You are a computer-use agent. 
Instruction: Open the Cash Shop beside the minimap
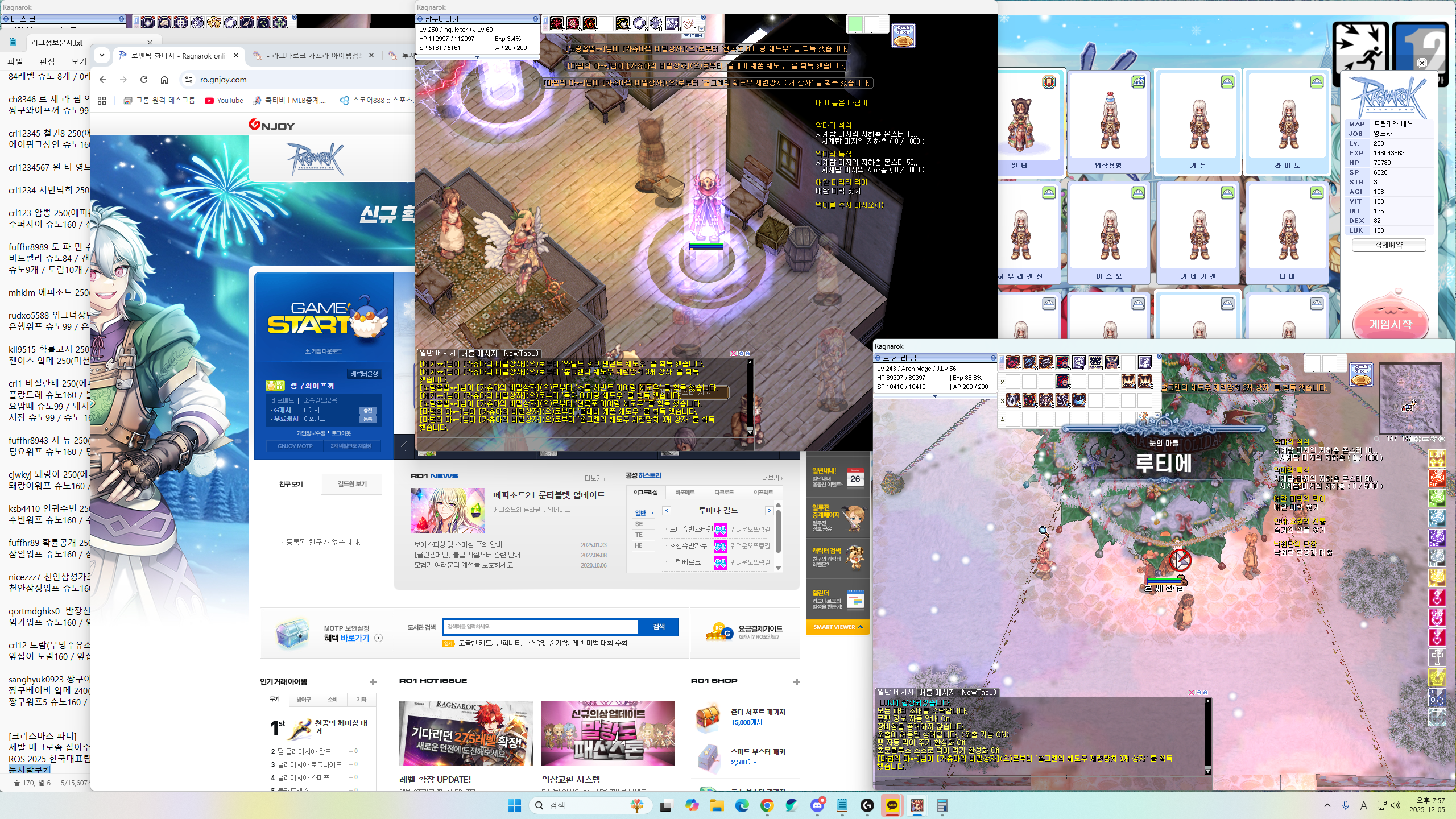coord(1361,374)
